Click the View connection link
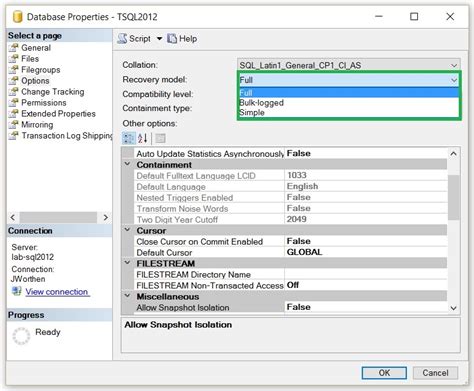Screen dimensions: 474x391 coord(57,292)
